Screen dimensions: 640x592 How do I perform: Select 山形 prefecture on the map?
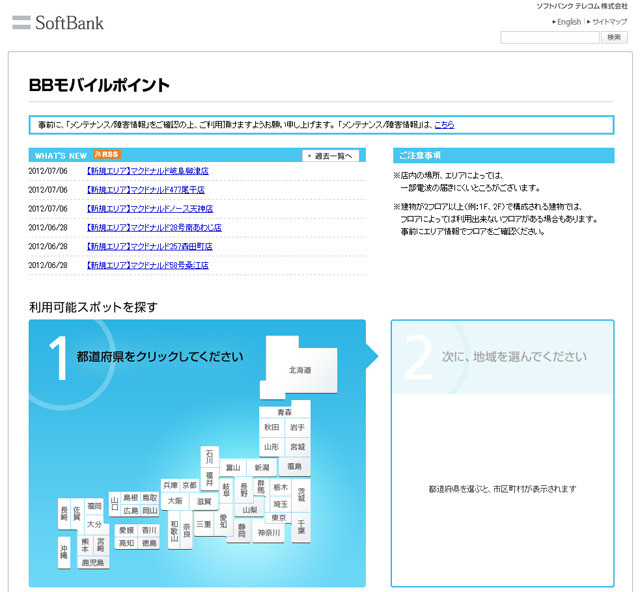pyautogui.click(x=271, y=447)
